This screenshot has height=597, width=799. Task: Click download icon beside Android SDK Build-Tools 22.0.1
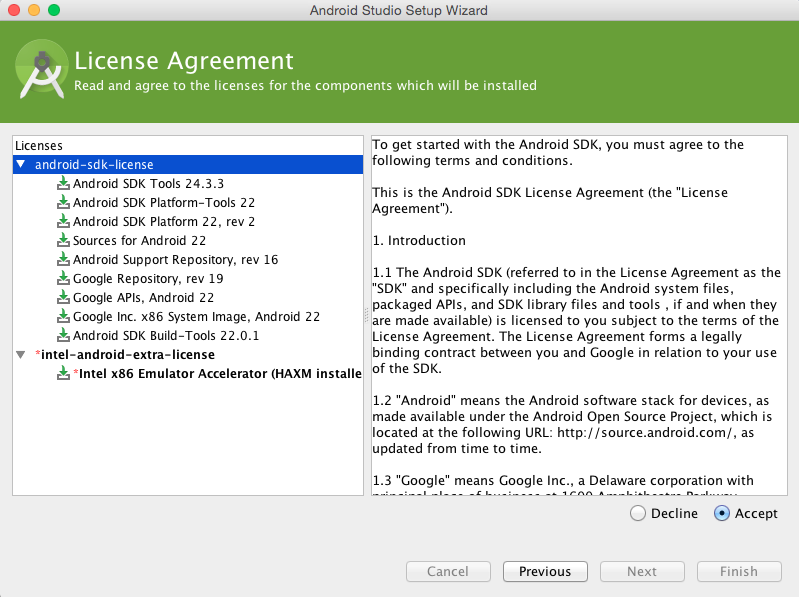click(63, 335)
